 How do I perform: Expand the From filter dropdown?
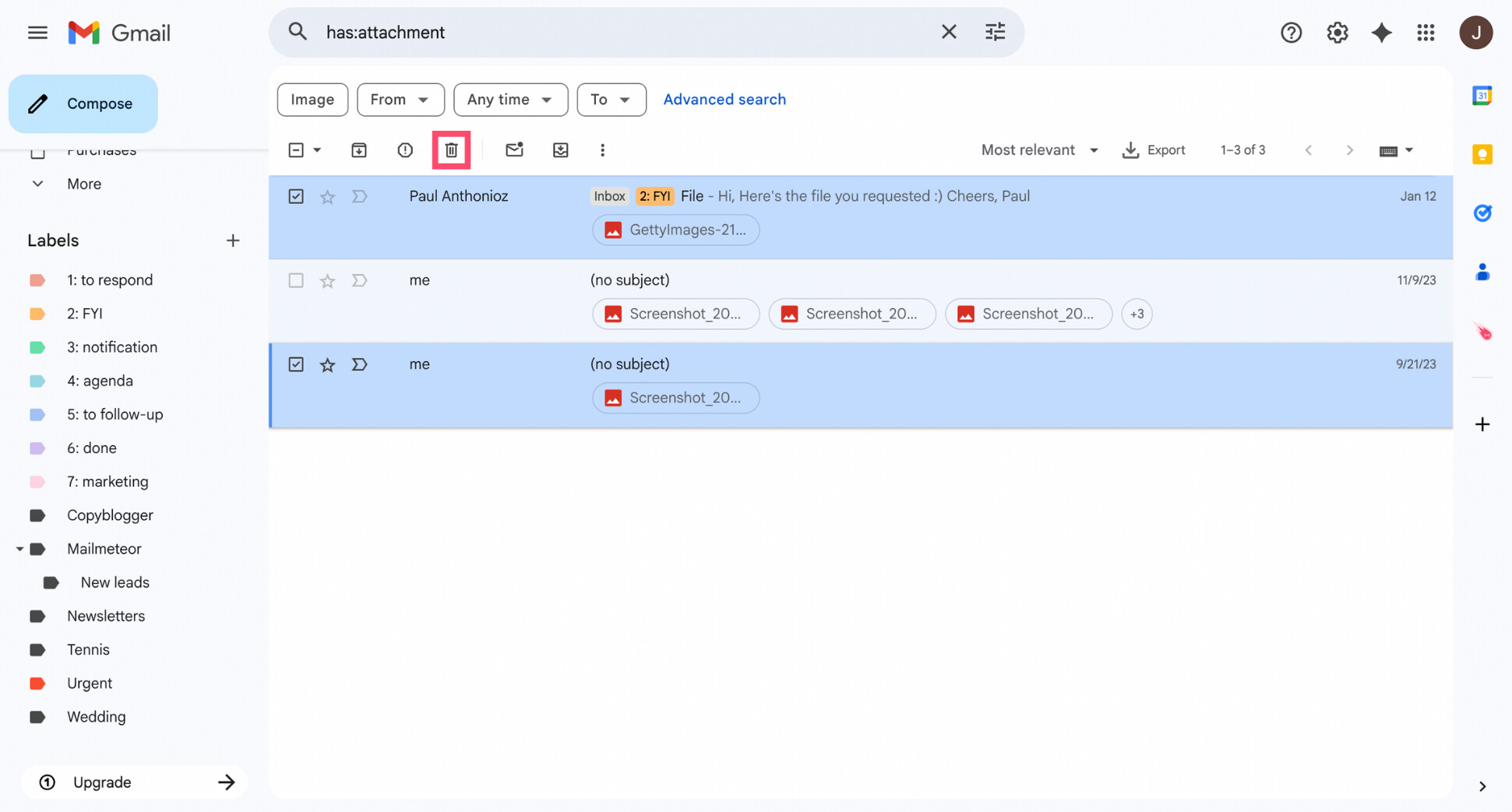(400, 100)
